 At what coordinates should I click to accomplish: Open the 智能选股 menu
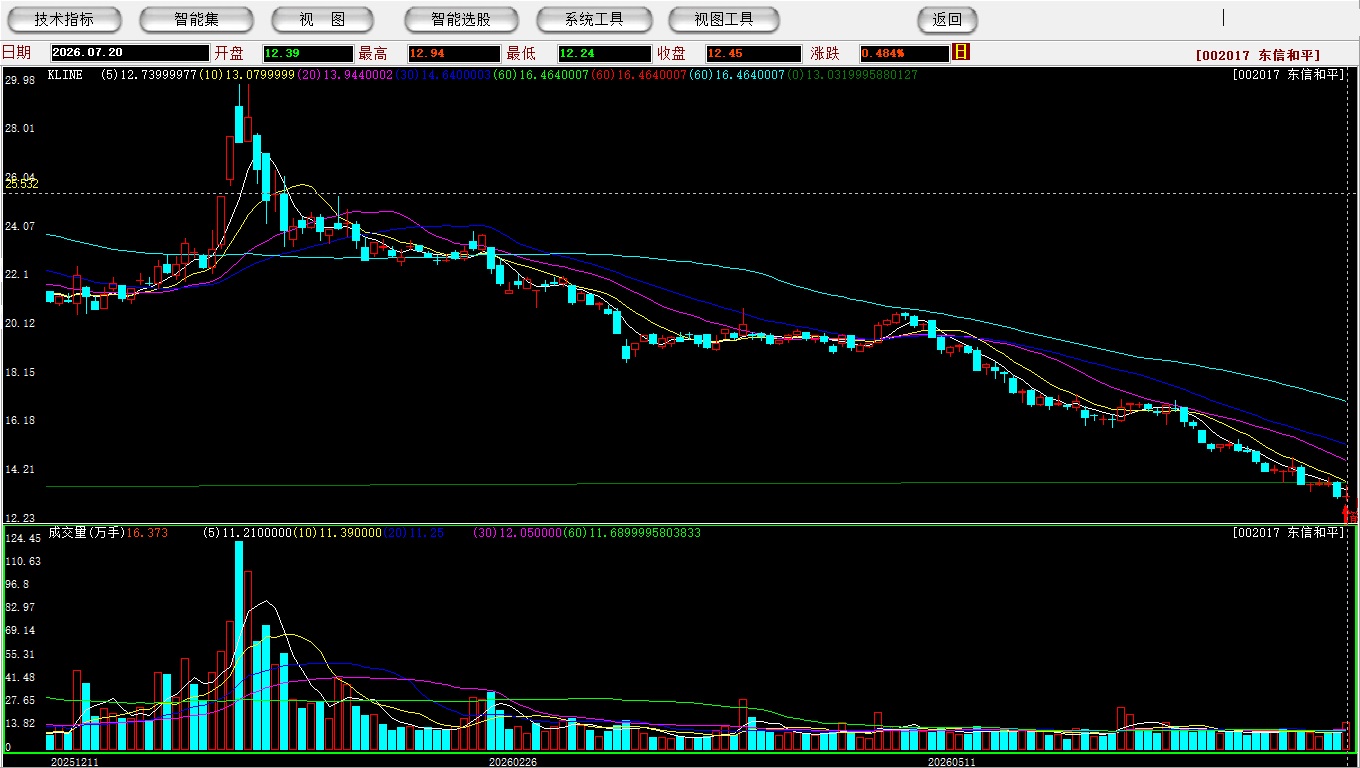coord(461,19)
